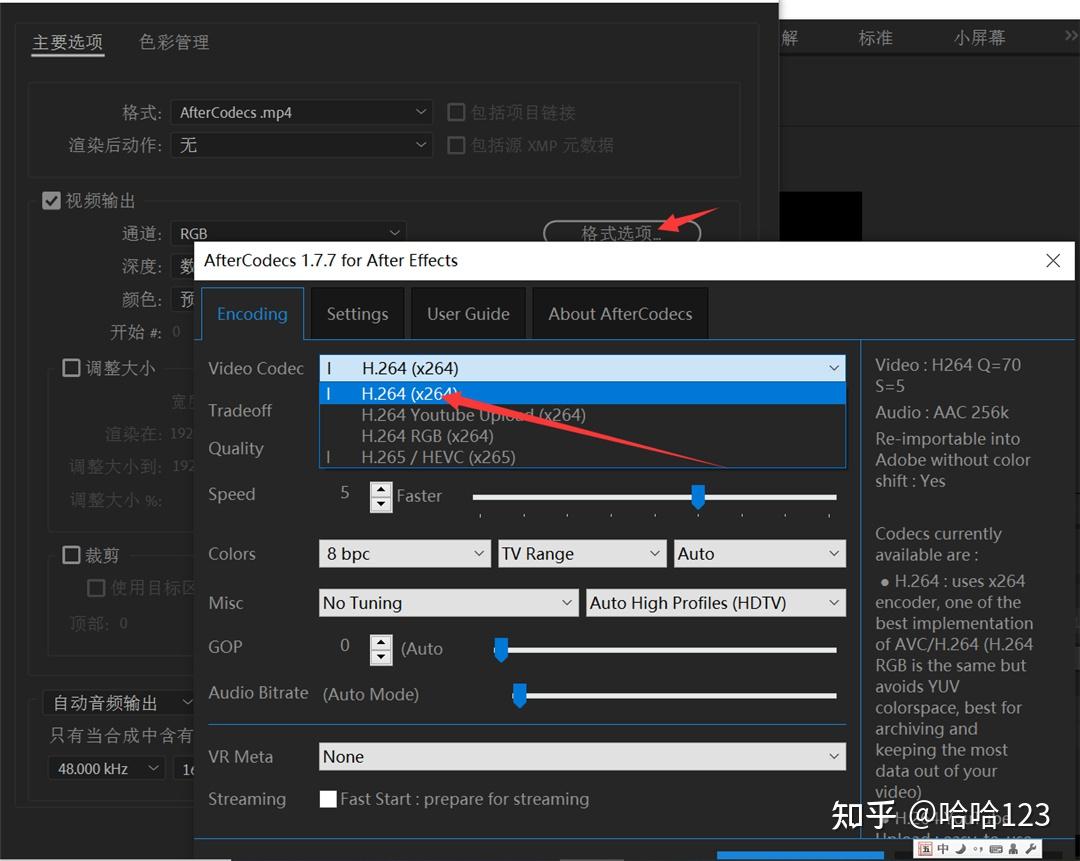
Task: Switch to the Encoding tab
Action: tap(252, 314)
